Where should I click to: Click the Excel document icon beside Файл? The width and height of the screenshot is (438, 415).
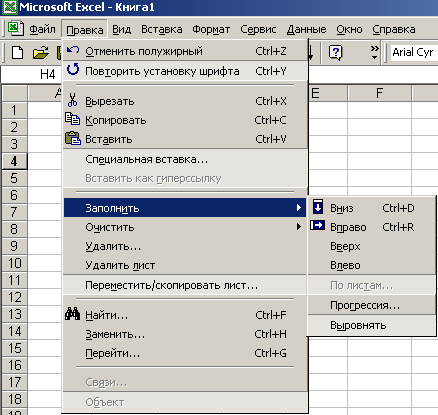[16, 28]
